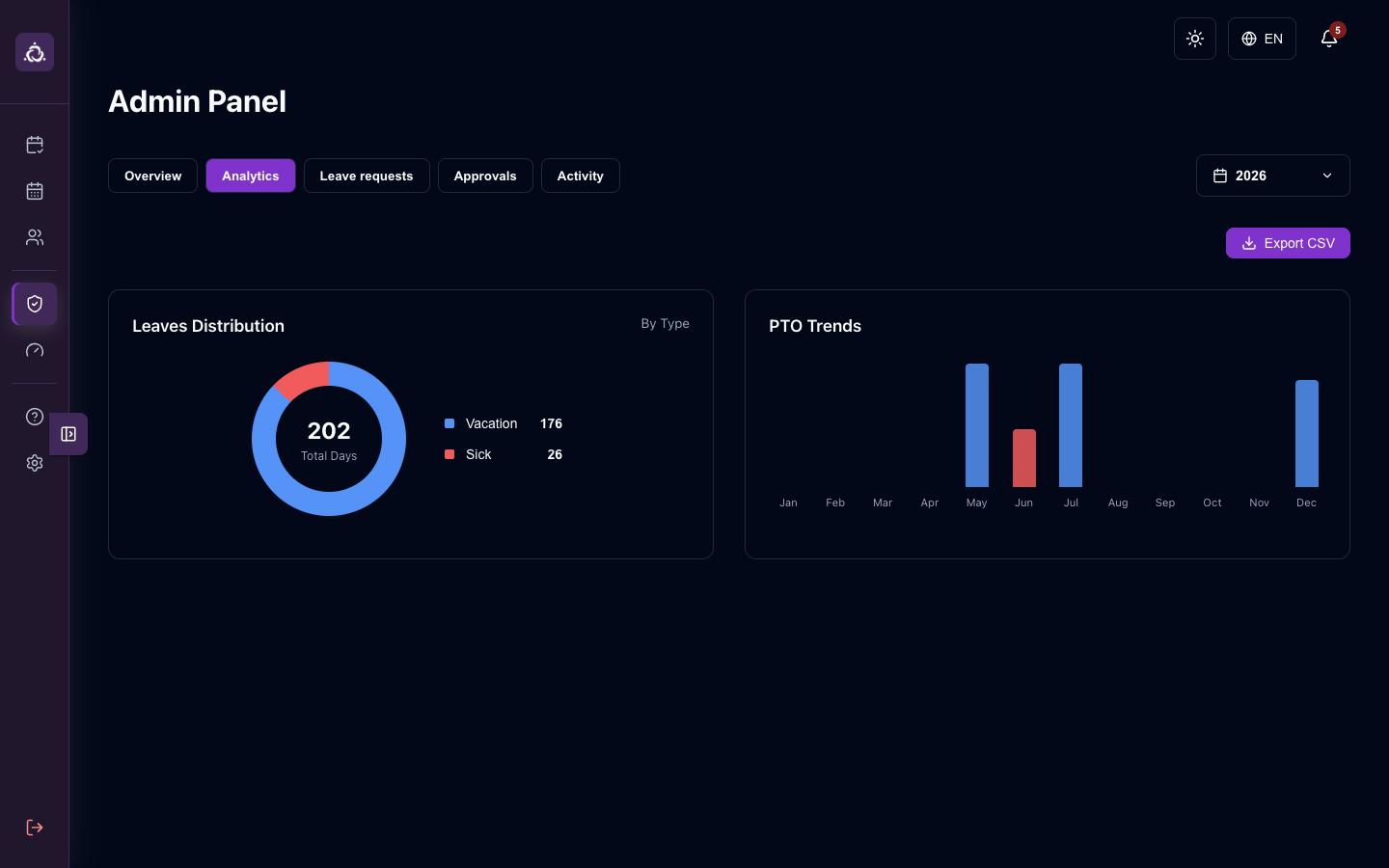Toggle the light theme sun button
Image resolution: width=1389 pixels, height=868 pixels.
point(1195,39)
